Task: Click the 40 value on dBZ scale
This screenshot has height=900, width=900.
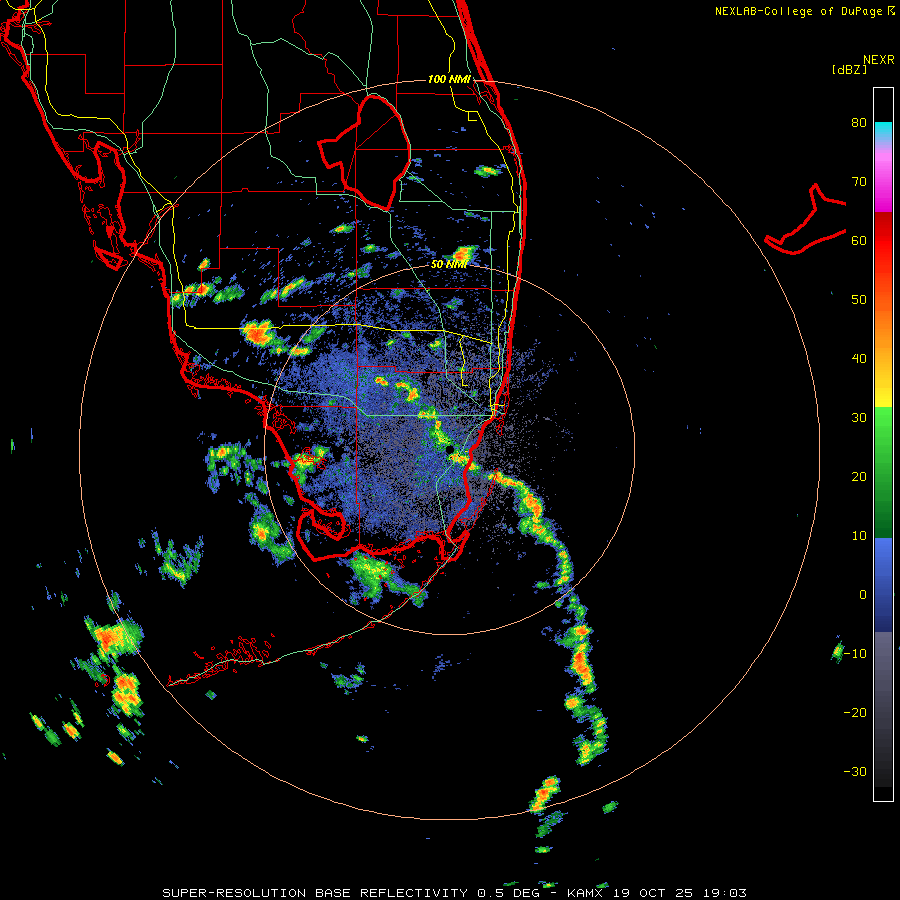Action: [x=859, y=359]
